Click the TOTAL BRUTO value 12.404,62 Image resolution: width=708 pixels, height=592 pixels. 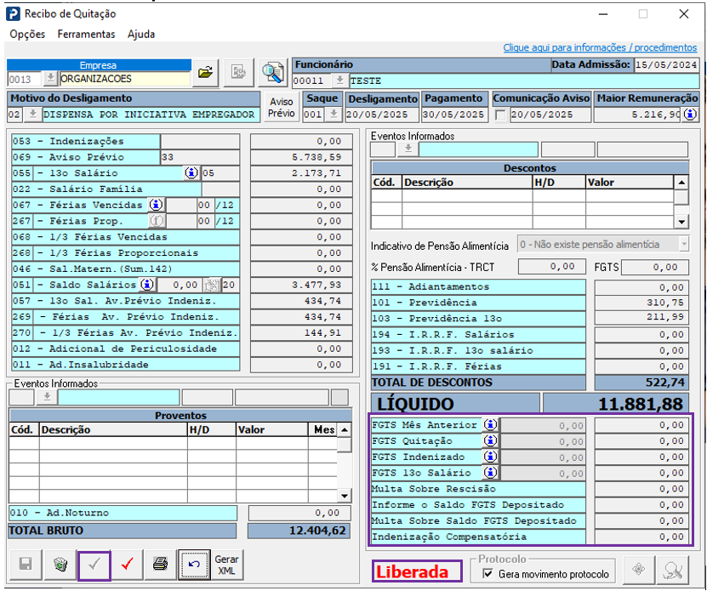(x=299, y=531)
